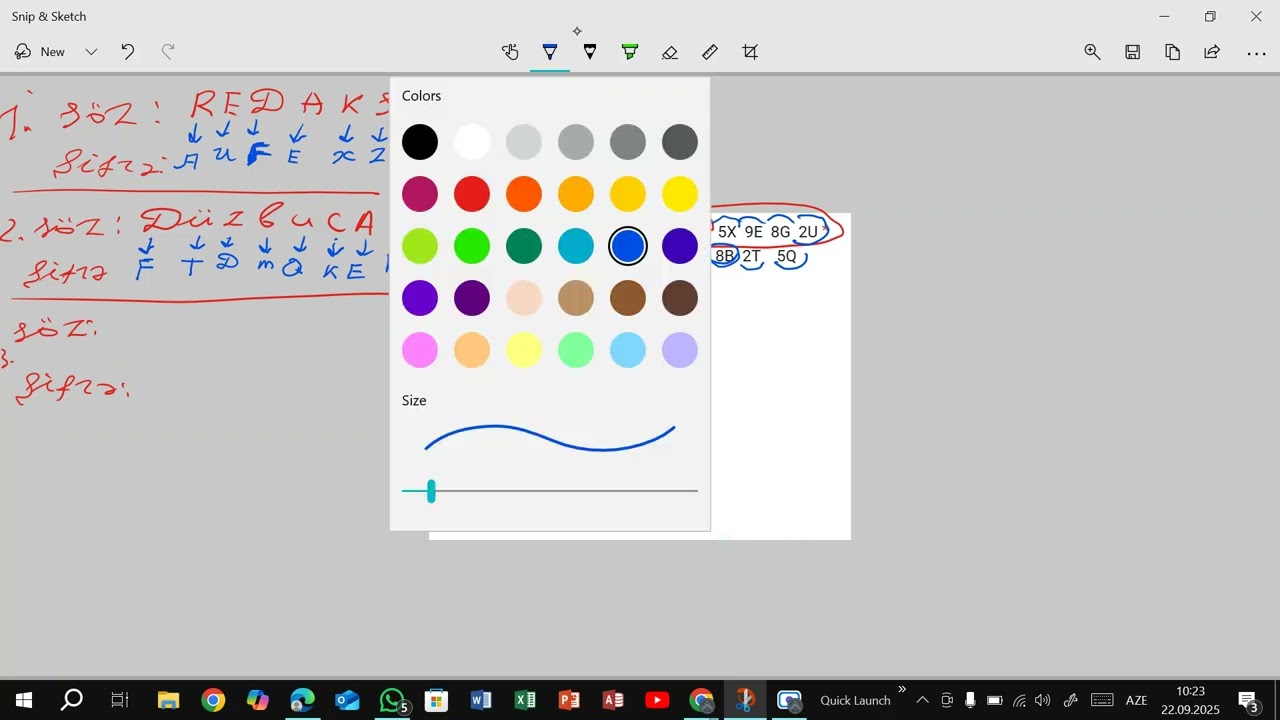Select the green Highlighter tool
This screenshot has width=1280, height=720.
[630, 52]
